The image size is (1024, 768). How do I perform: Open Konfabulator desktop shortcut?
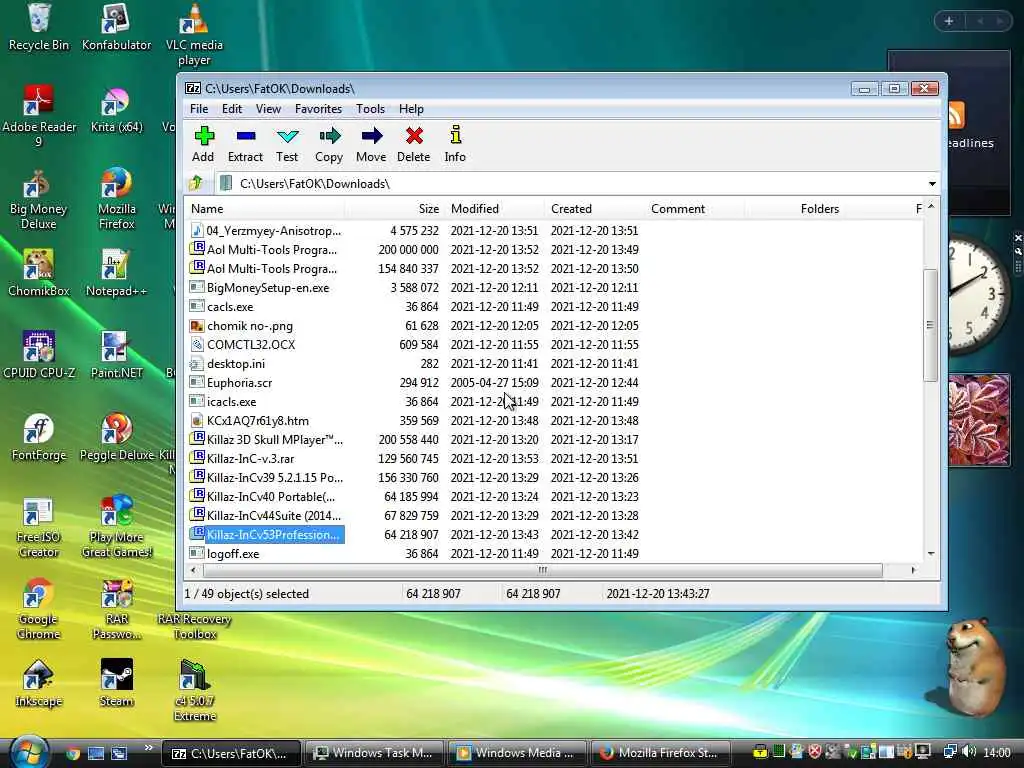(x=116, y=27)
